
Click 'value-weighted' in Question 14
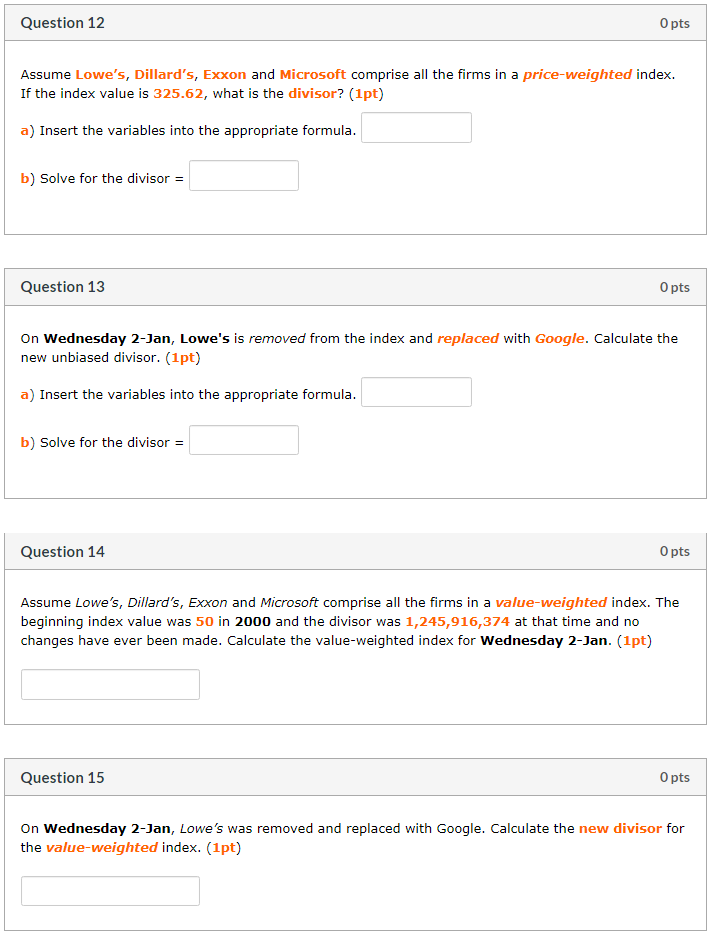[x=551, y=602]
